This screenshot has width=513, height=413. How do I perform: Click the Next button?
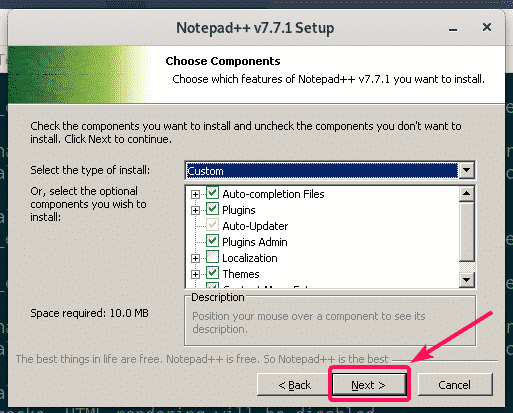coord(369,384)
